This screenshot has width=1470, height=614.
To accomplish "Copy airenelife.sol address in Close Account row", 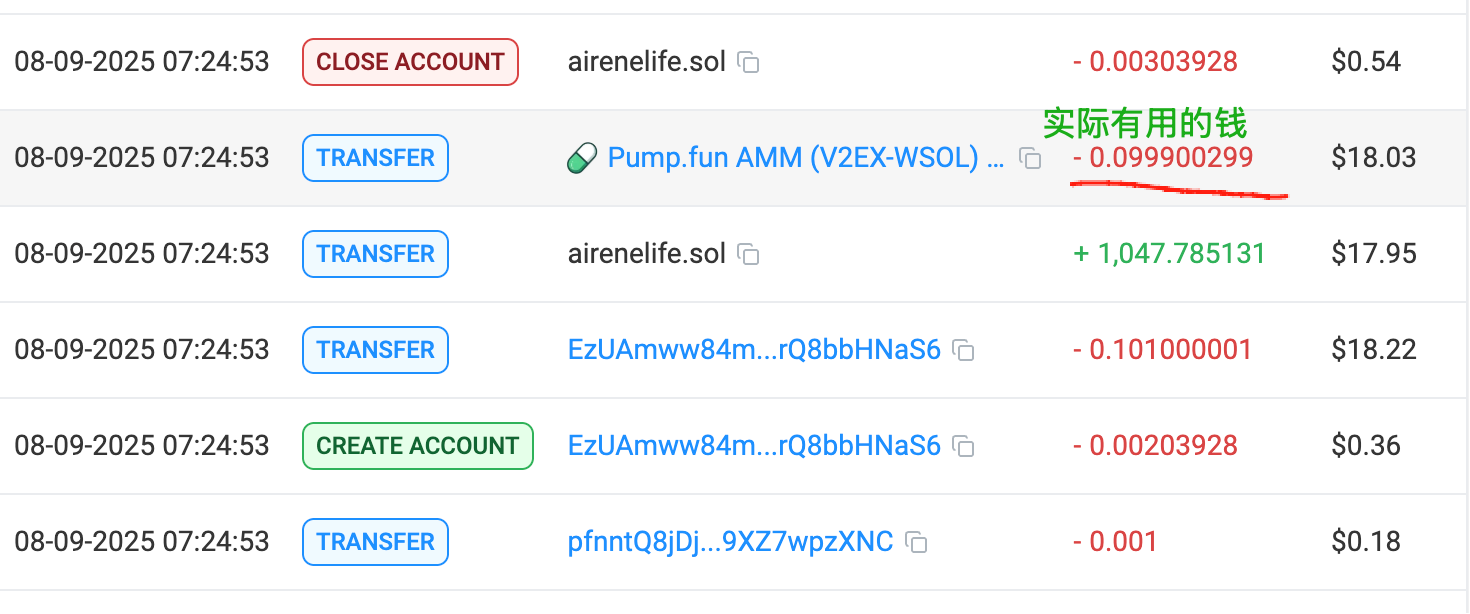I will [748, 62].
